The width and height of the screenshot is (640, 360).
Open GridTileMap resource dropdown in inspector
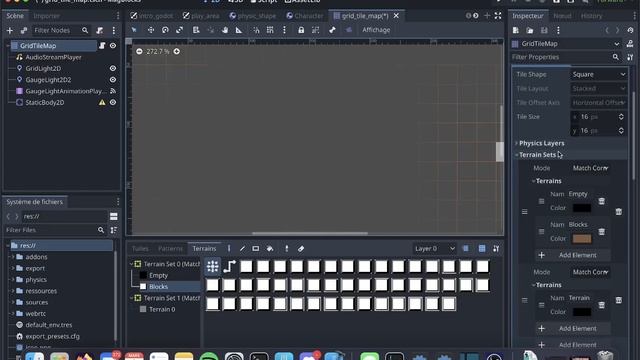click(616, 44)
